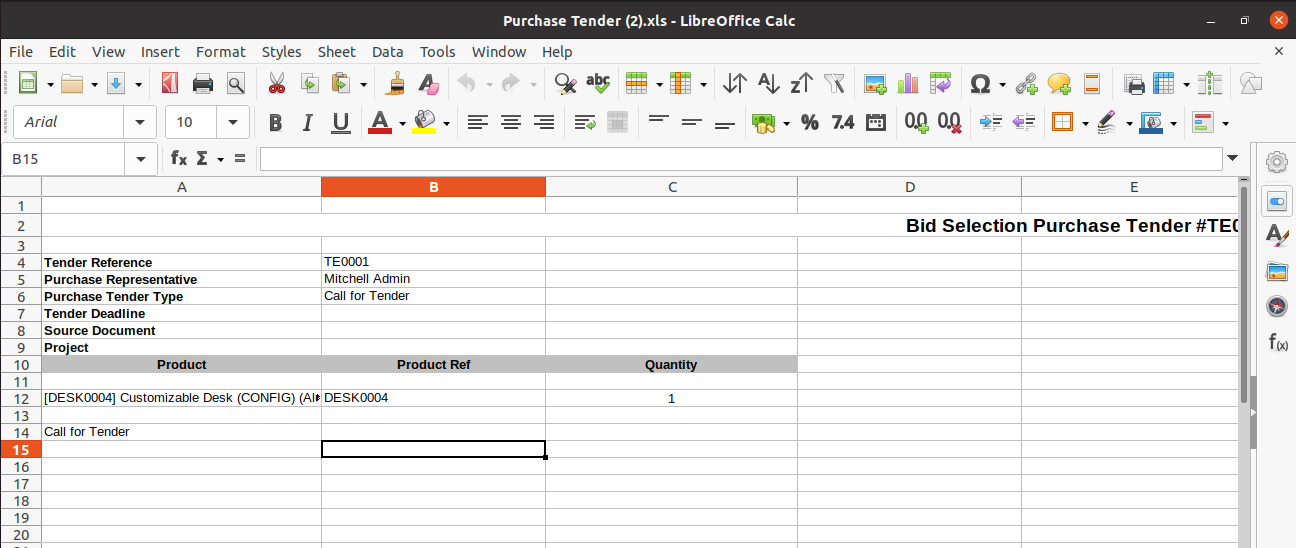1296x548 pixels.
Task: Format as Date calendar icon
Action: pos(875,122)
